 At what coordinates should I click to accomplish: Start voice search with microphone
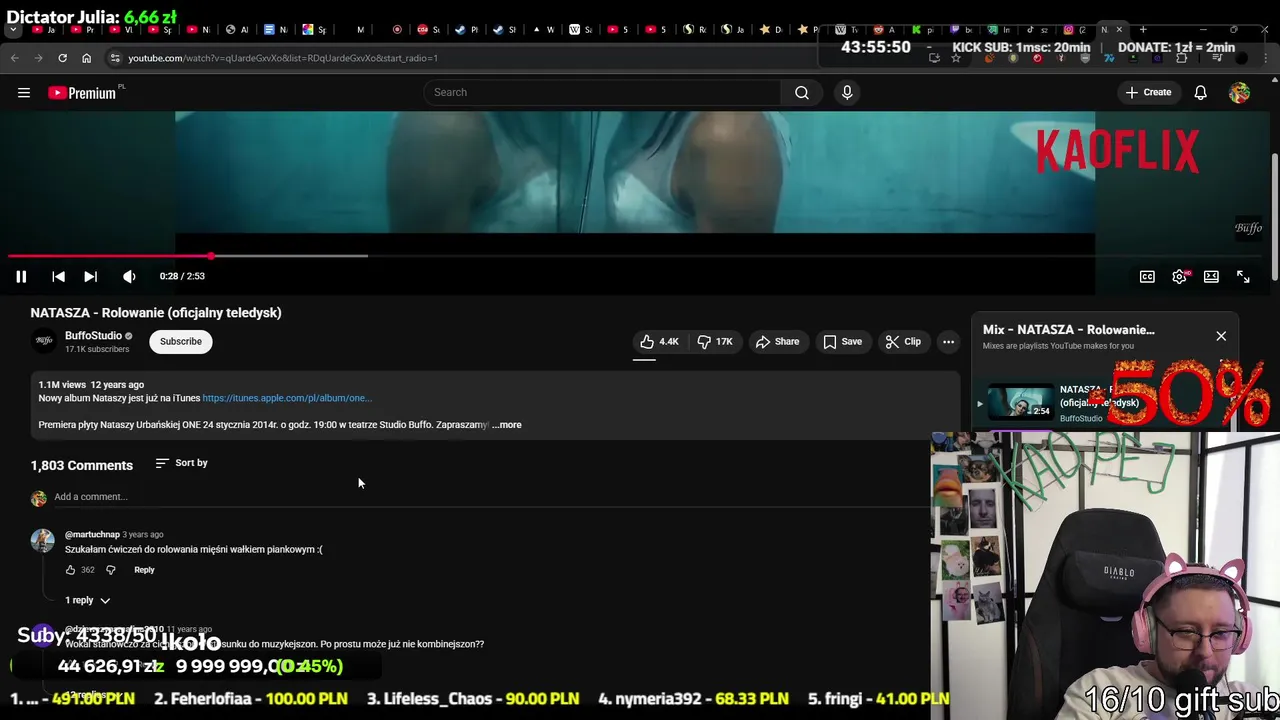click(x=847, y=92)
